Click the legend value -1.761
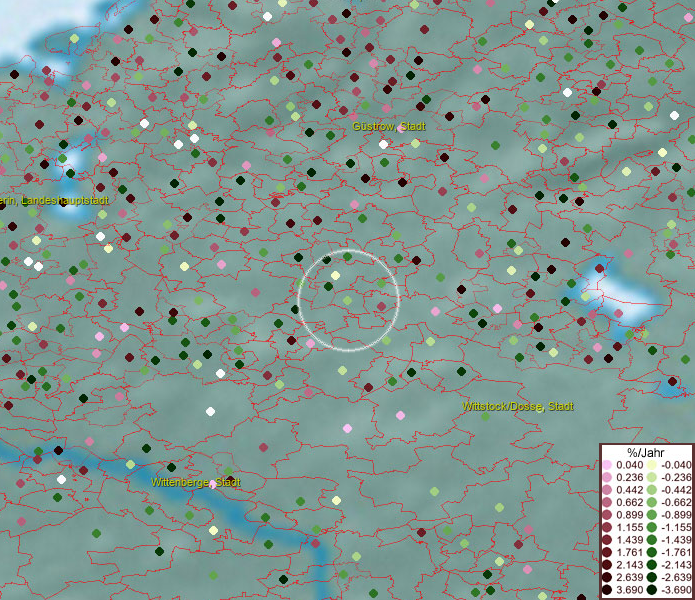695x600 pixels. pyautogui.click(x=676, y=552)
